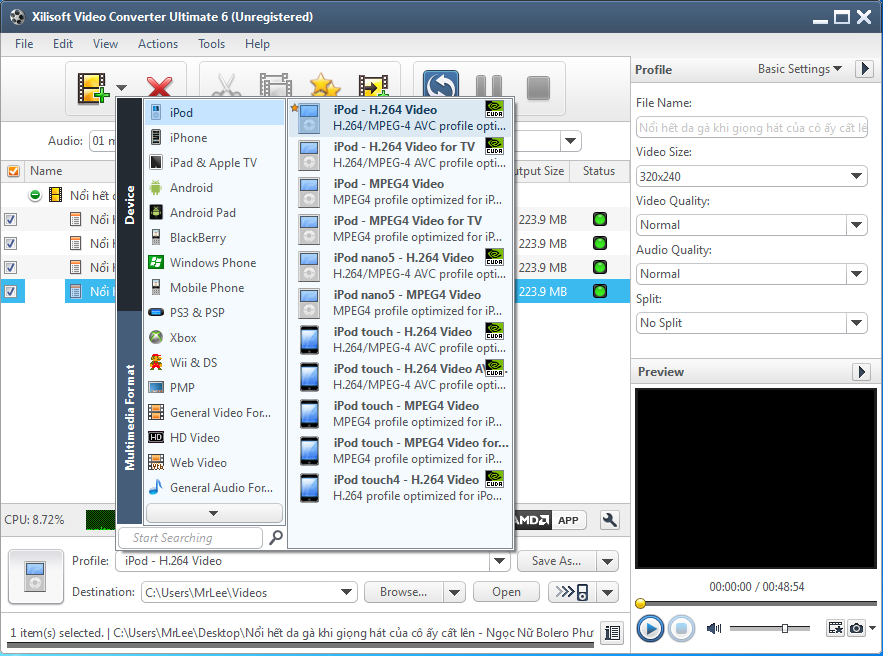Viewport: 883px width, 656px height.
Task: Click the search magnifier icon
Action: click(276, 538)
